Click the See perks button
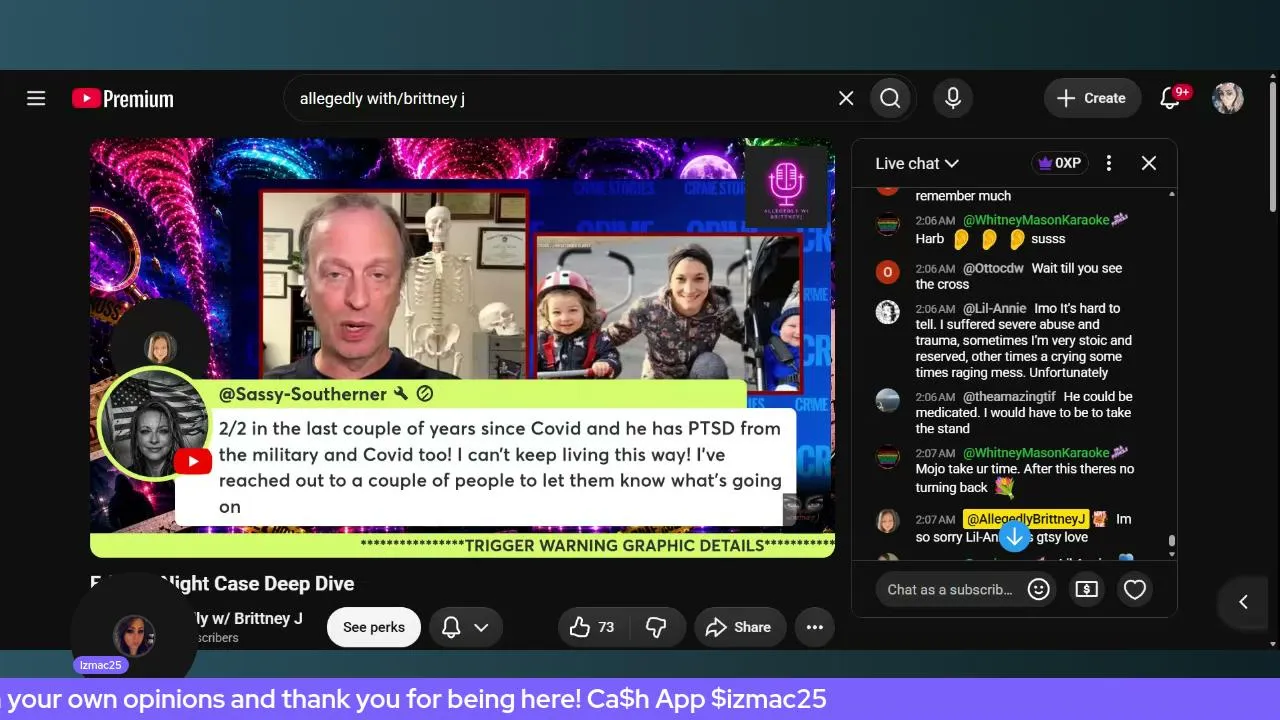The height and width of the screenshot is (720, 1280). pos(374,627)
